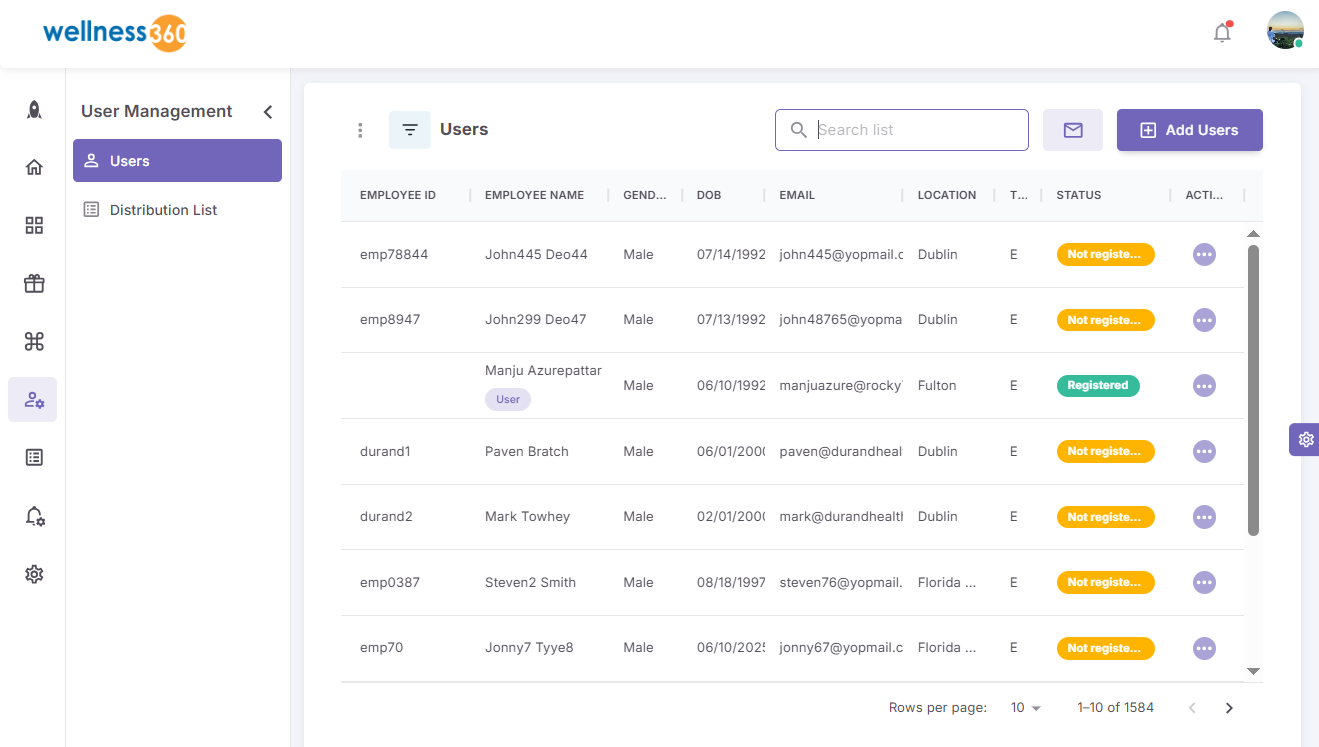
Task: Select Users item in User Management menu
Action: coord(177,161)
